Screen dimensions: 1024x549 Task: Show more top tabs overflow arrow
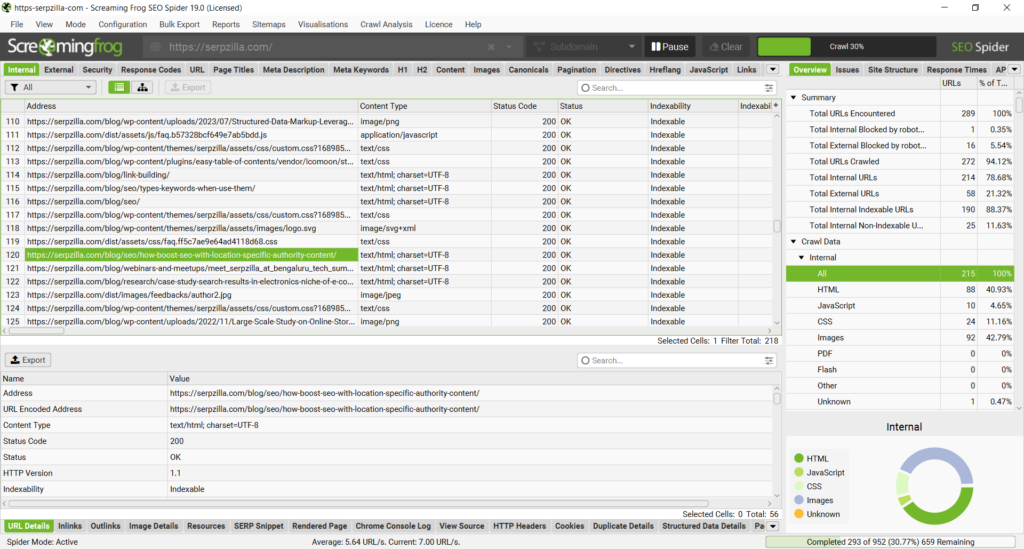tap(773, 69)
